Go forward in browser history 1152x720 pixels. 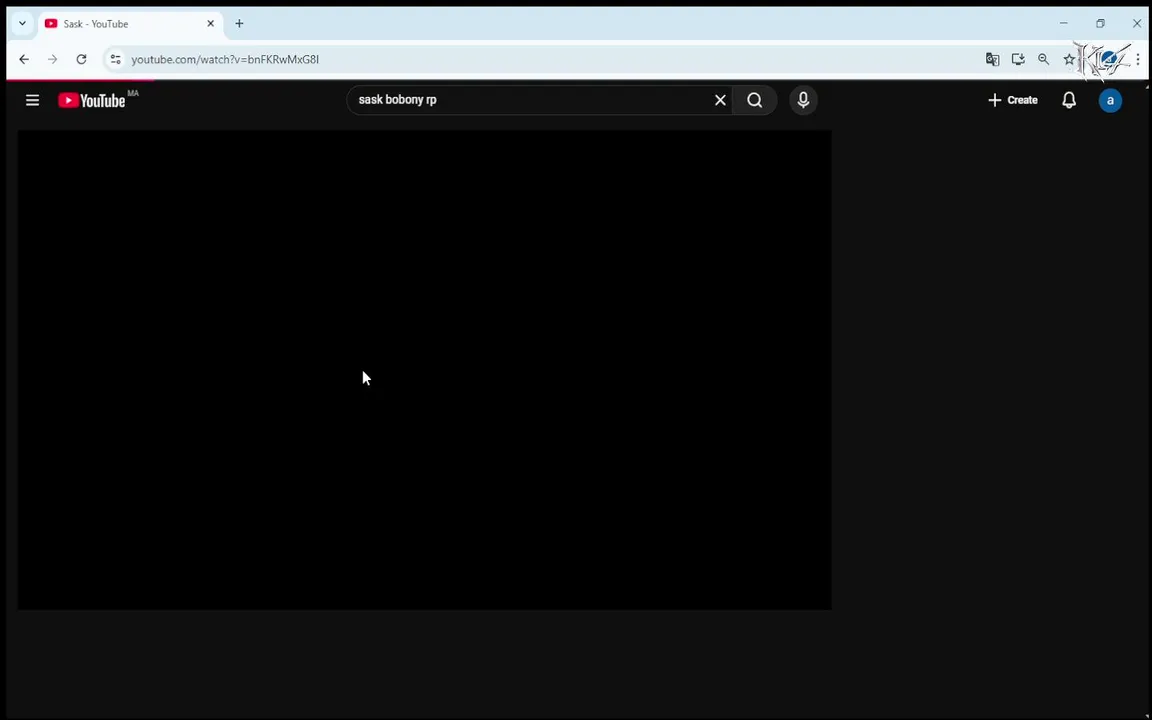52,60
